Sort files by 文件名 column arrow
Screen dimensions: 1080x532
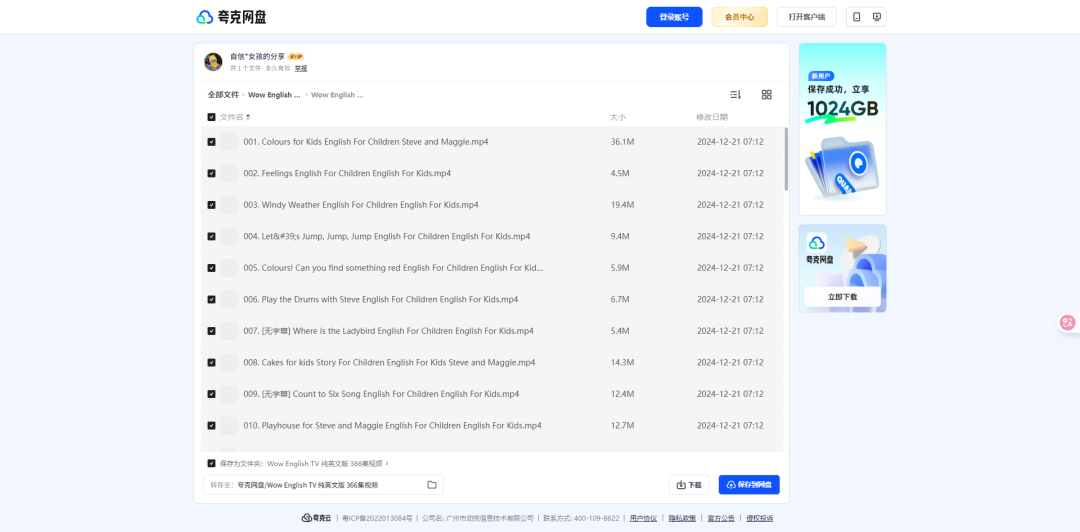click(x=248, y=117)
